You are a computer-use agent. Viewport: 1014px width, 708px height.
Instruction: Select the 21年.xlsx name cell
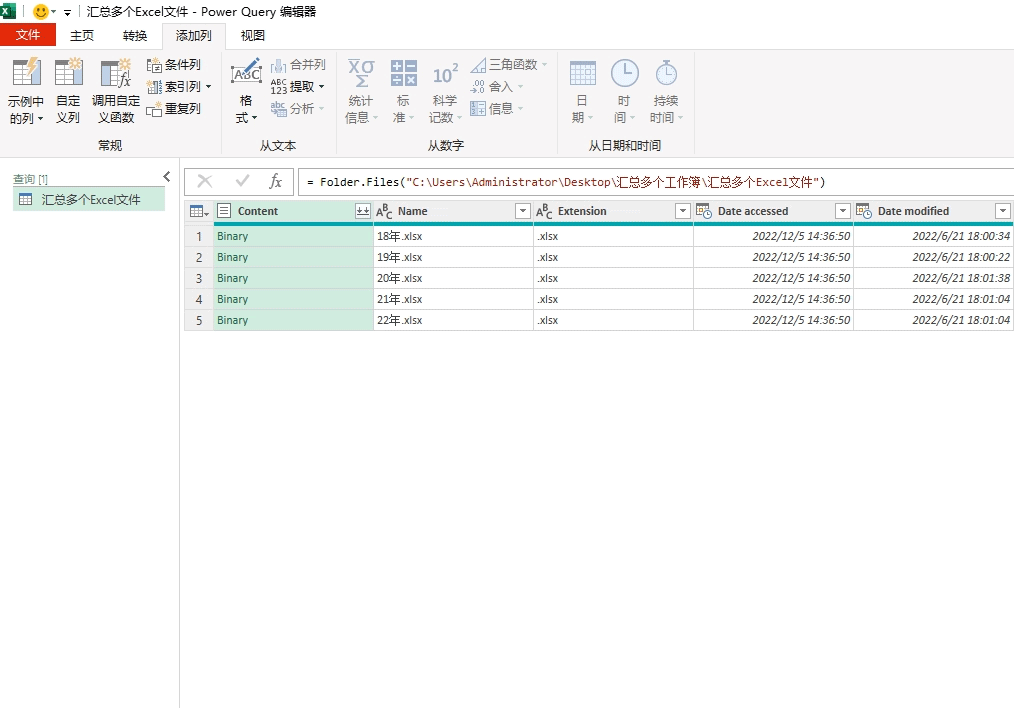pos(453,299)
